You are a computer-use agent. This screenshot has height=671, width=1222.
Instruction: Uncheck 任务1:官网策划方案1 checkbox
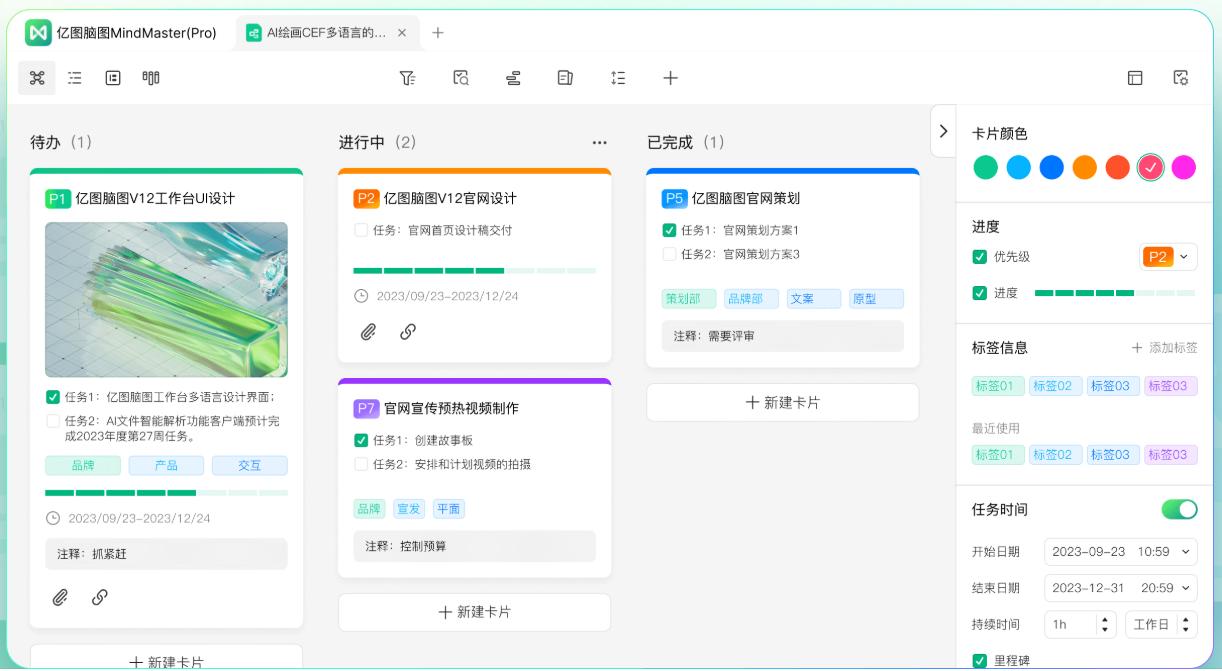point(669,230)
